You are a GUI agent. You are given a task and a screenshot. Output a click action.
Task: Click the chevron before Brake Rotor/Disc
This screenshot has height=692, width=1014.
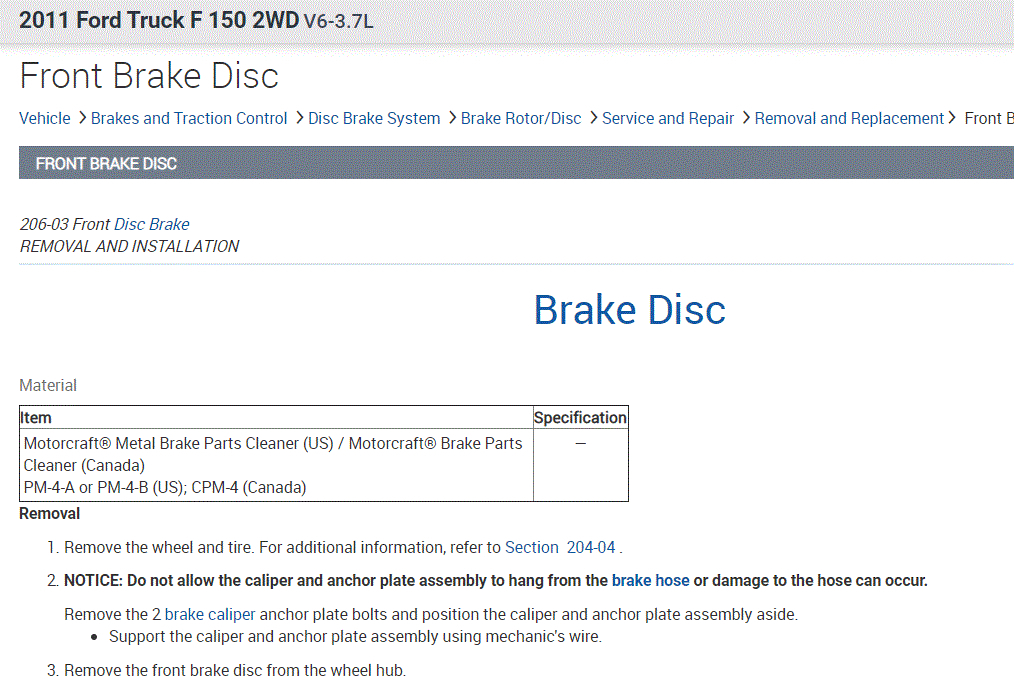point(451,118)
